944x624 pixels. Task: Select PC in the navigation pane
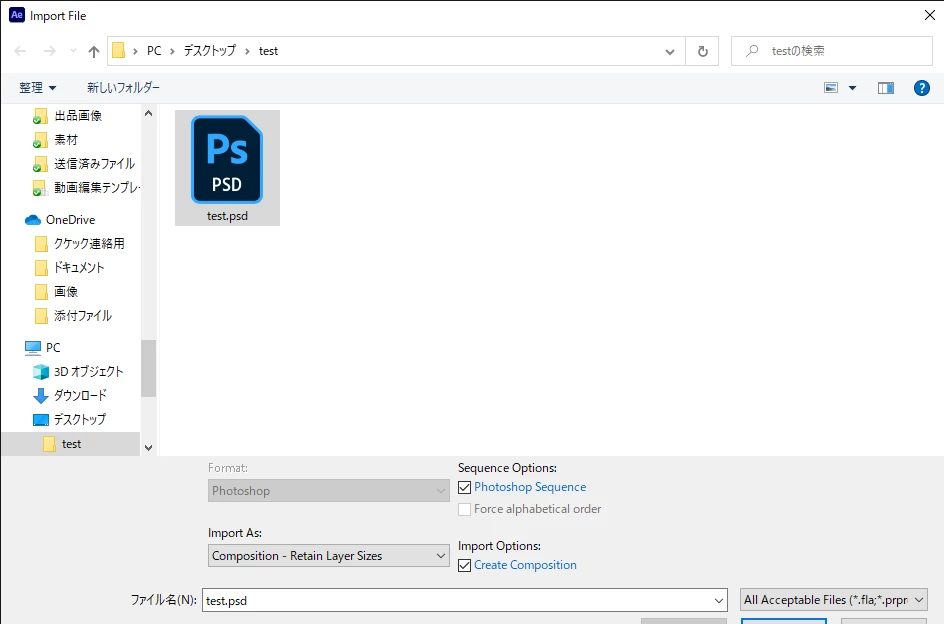click(x=53, y=348)
